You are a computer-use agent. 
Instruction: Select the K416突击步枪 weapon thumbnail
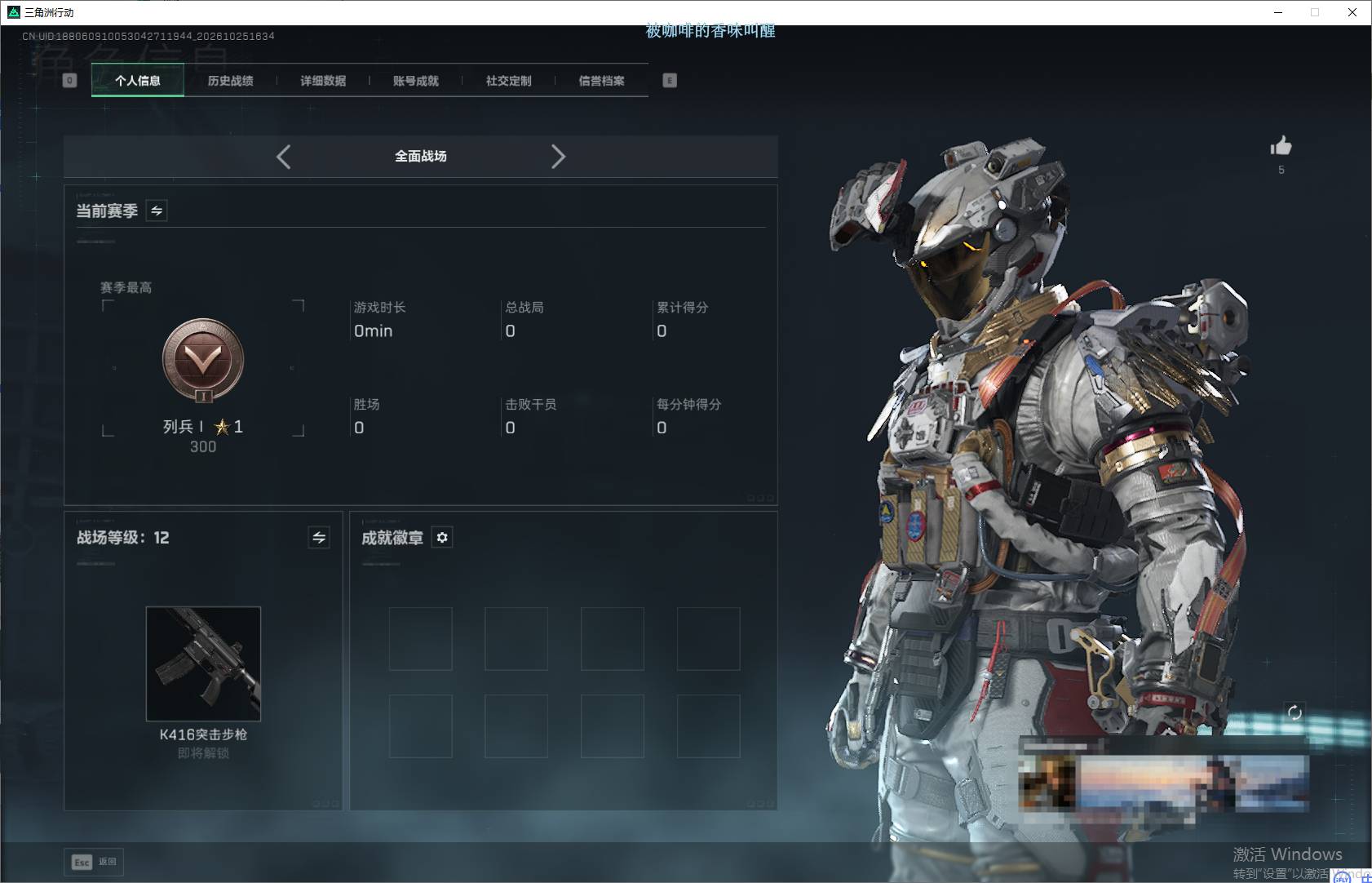click(x=203, y=663)
